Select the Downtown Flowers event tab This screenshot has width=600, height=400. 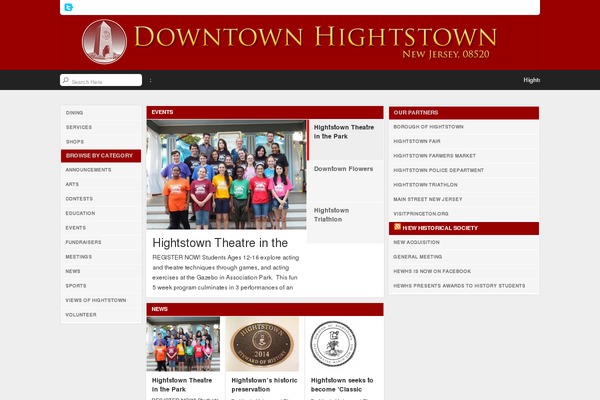pyautogui.click(x=345, y=181)
